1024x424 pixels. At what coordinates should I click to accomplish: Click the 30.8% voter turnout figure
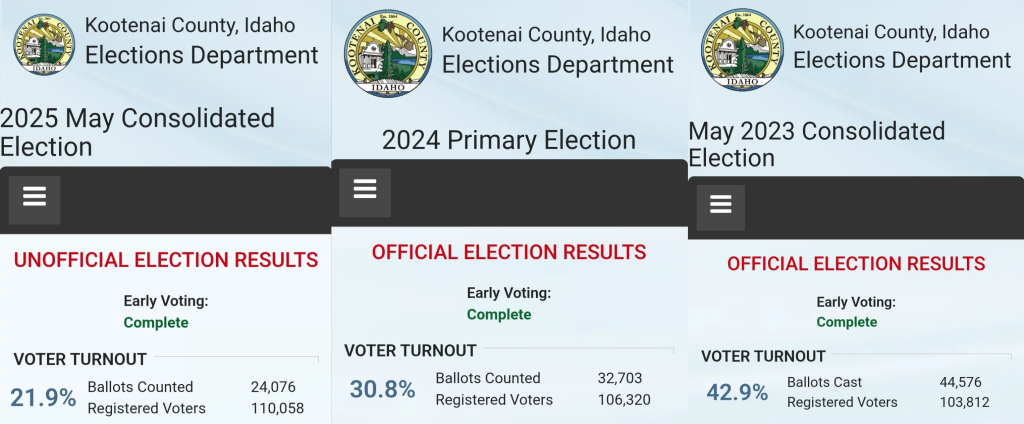[382, 389]
